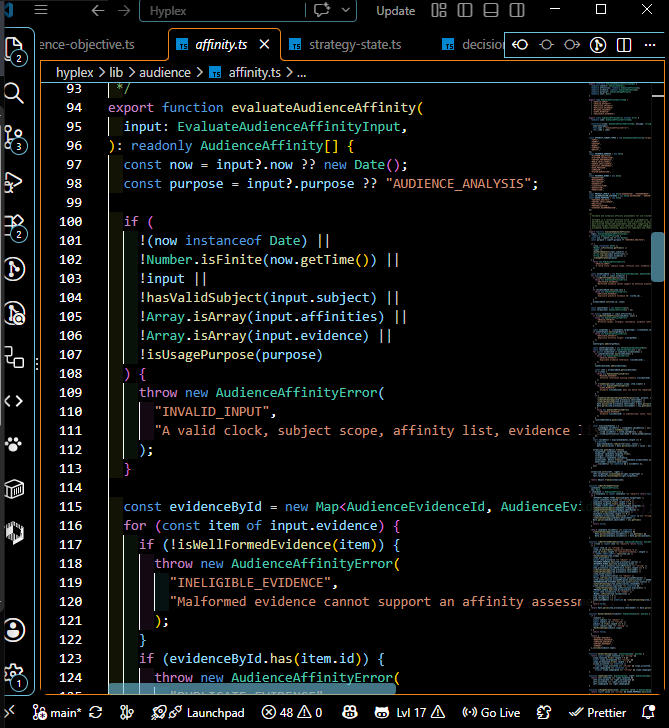Open the notifications bell

pos(648,712)
